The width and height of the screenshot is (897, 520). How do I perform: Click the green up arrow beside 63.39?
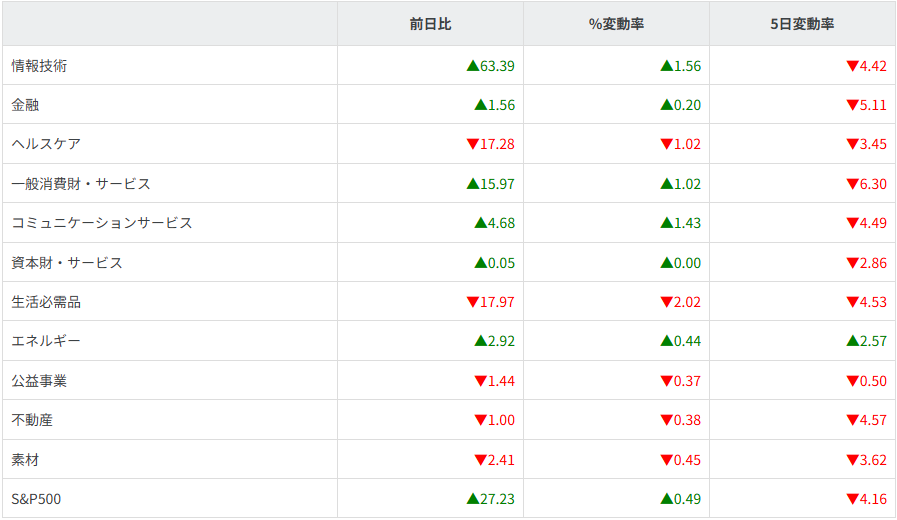coord(473,66)
